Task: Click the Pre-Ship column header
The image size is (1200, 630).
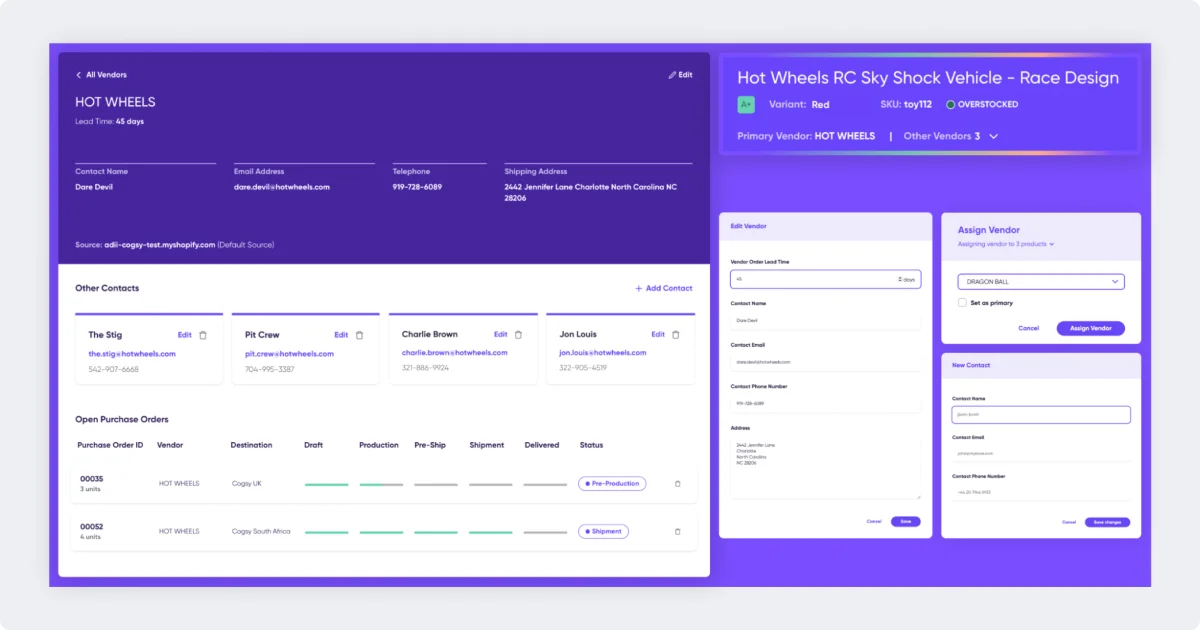Action: [430, 445]
